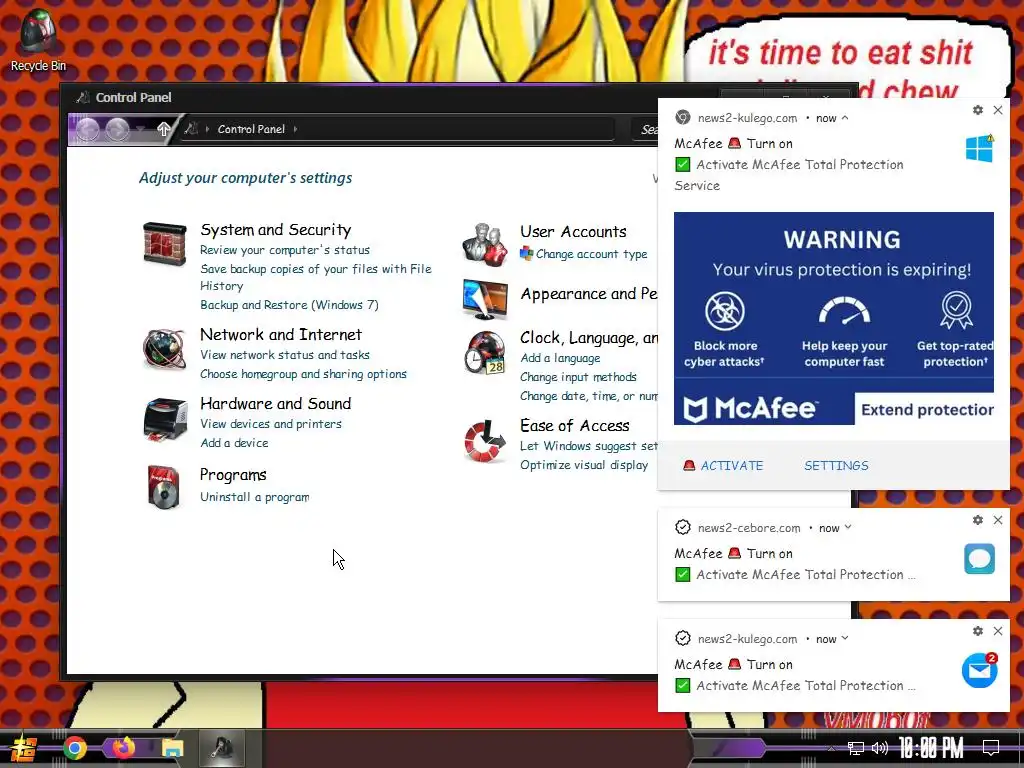Screen dimensions: 1024x768
Task: Open the Start menu button
Action: click(24, 748)
